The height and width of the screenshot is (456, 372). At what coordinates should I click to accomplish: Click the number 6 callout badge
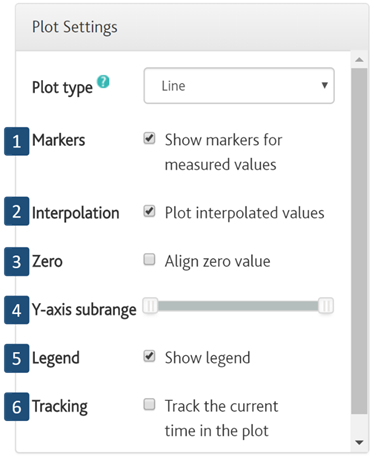[17, 407]
